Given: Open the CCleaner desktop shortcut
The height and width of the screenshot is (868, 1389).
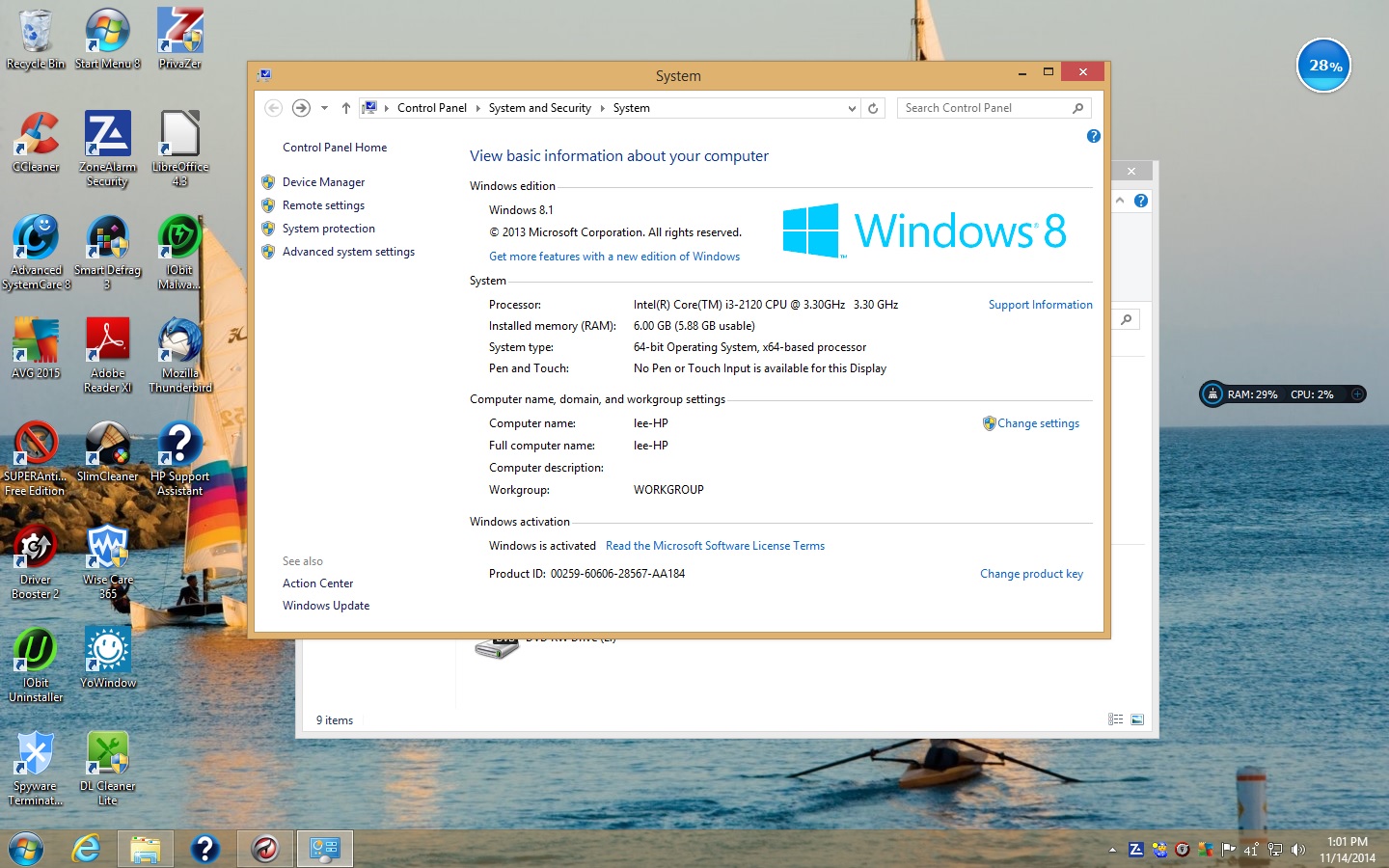Looking at the screenshot, I should point(36,141).
